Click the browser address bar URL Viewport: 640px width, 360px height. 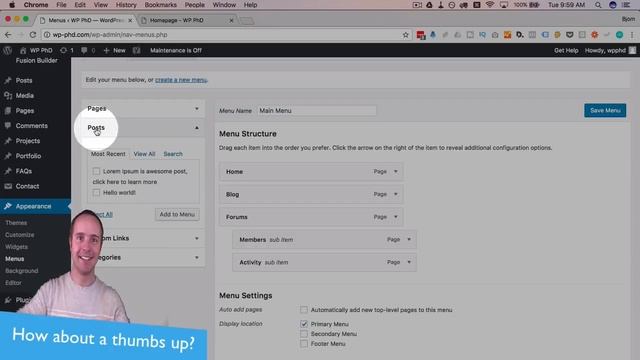pyautogui.click(x=110, y=35)
